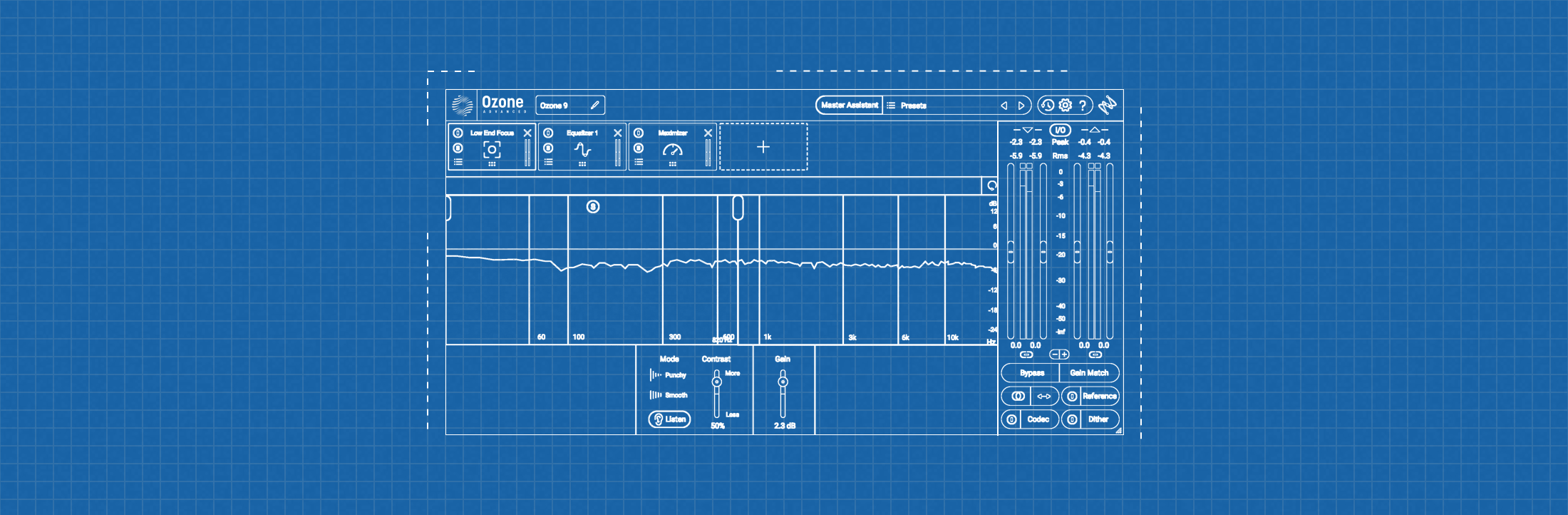Click the Gain slider knob
This screenshot has width=1568, height=515.
click(x=783, y=382)
